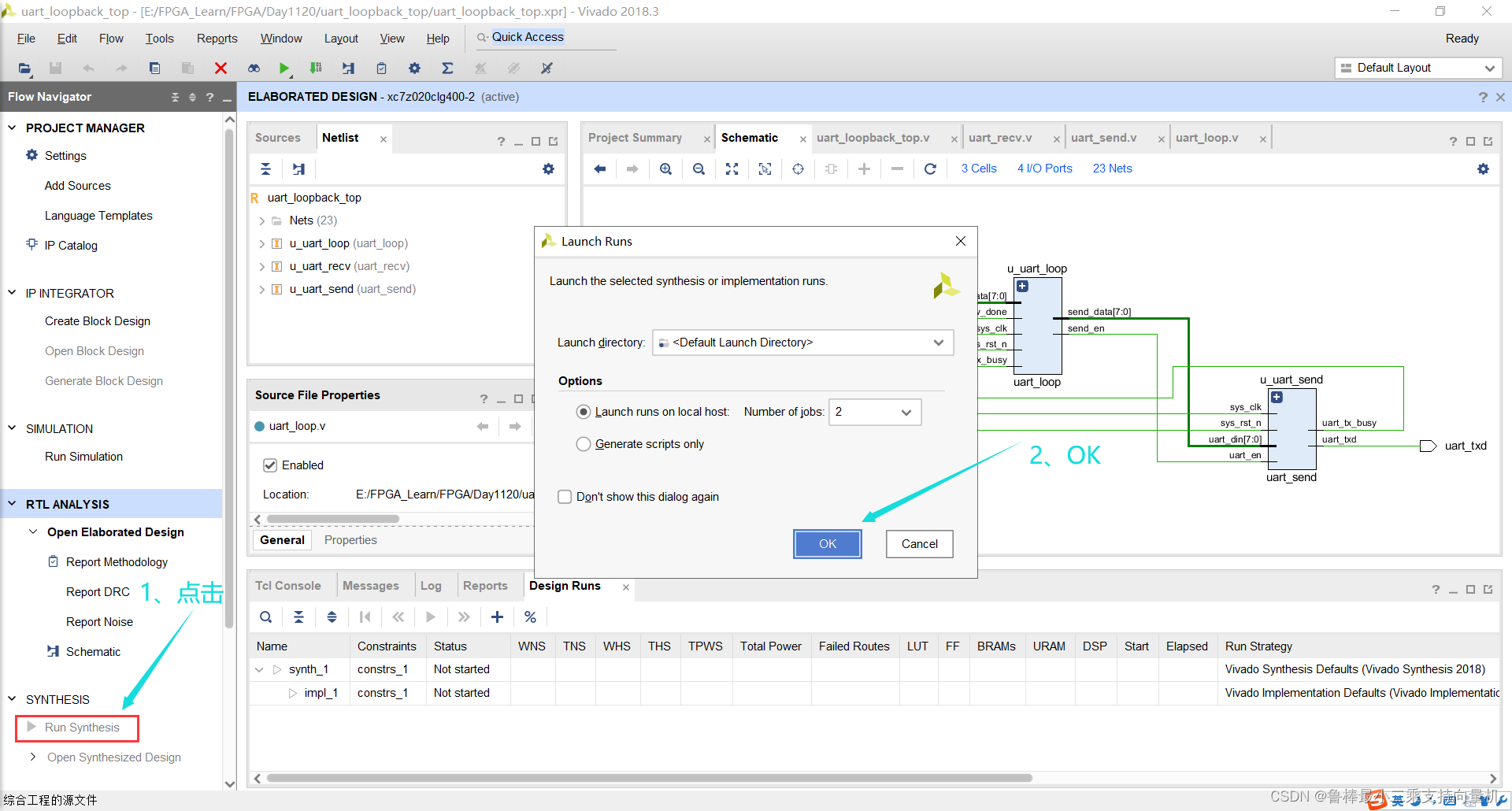
Task: Open the Reports menu
Action: tap(217, 39)
